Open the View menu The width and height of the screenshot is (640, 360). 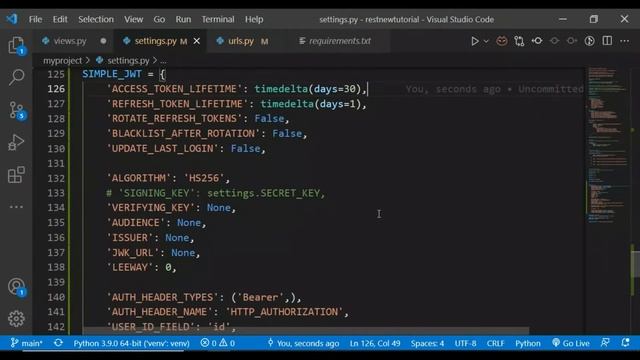(133, 19)
